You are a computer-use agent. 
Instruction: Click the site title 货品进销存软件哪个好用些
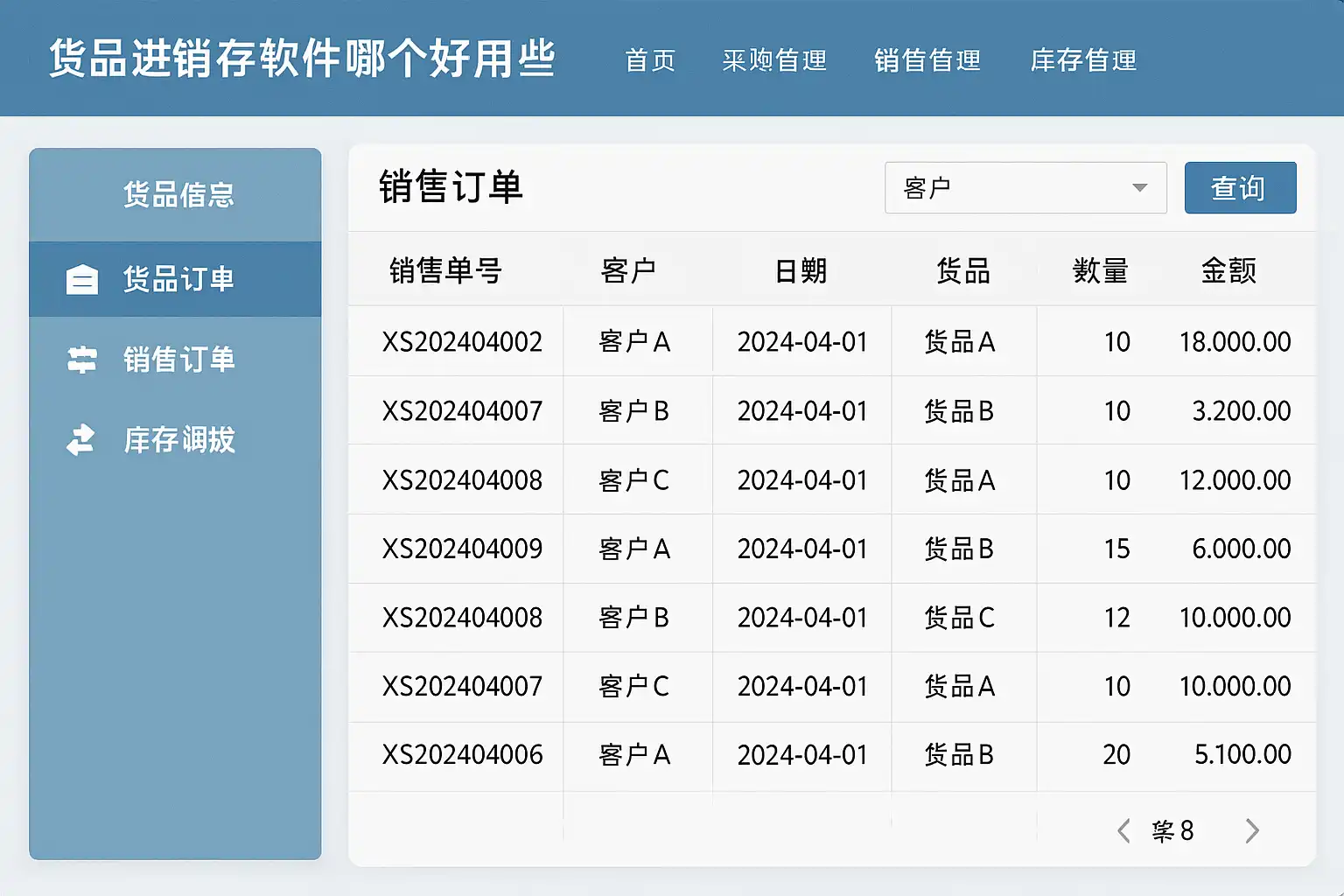click(302, 59)
